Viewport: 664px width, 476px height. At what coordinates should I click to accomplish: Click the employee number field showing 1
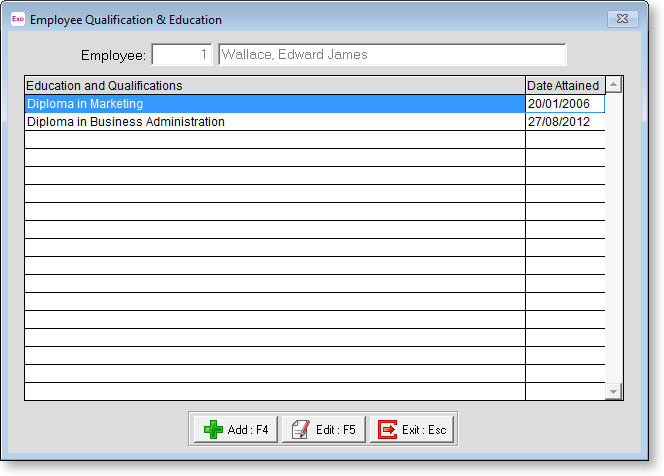point(181,55)
